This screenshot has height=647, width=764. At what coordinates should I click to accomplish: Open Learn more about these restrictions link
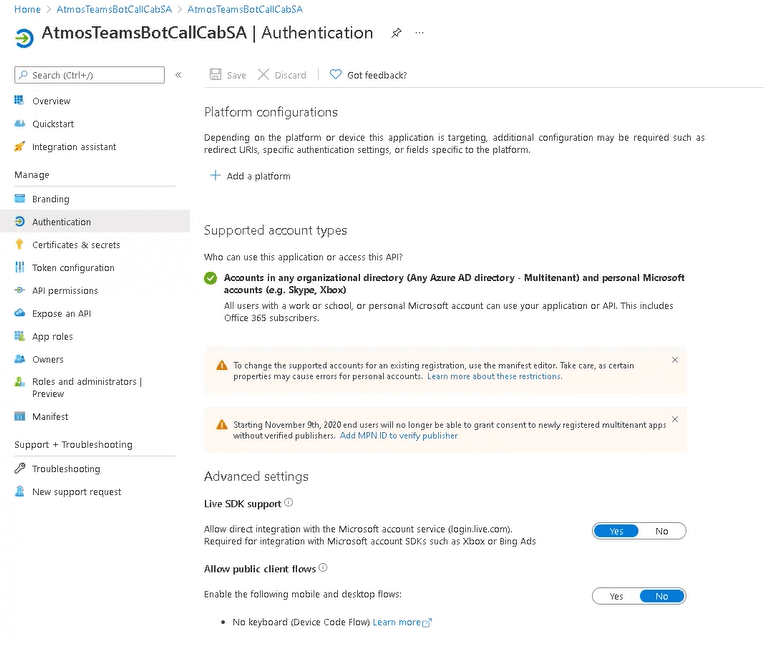(x=494, y=376)
